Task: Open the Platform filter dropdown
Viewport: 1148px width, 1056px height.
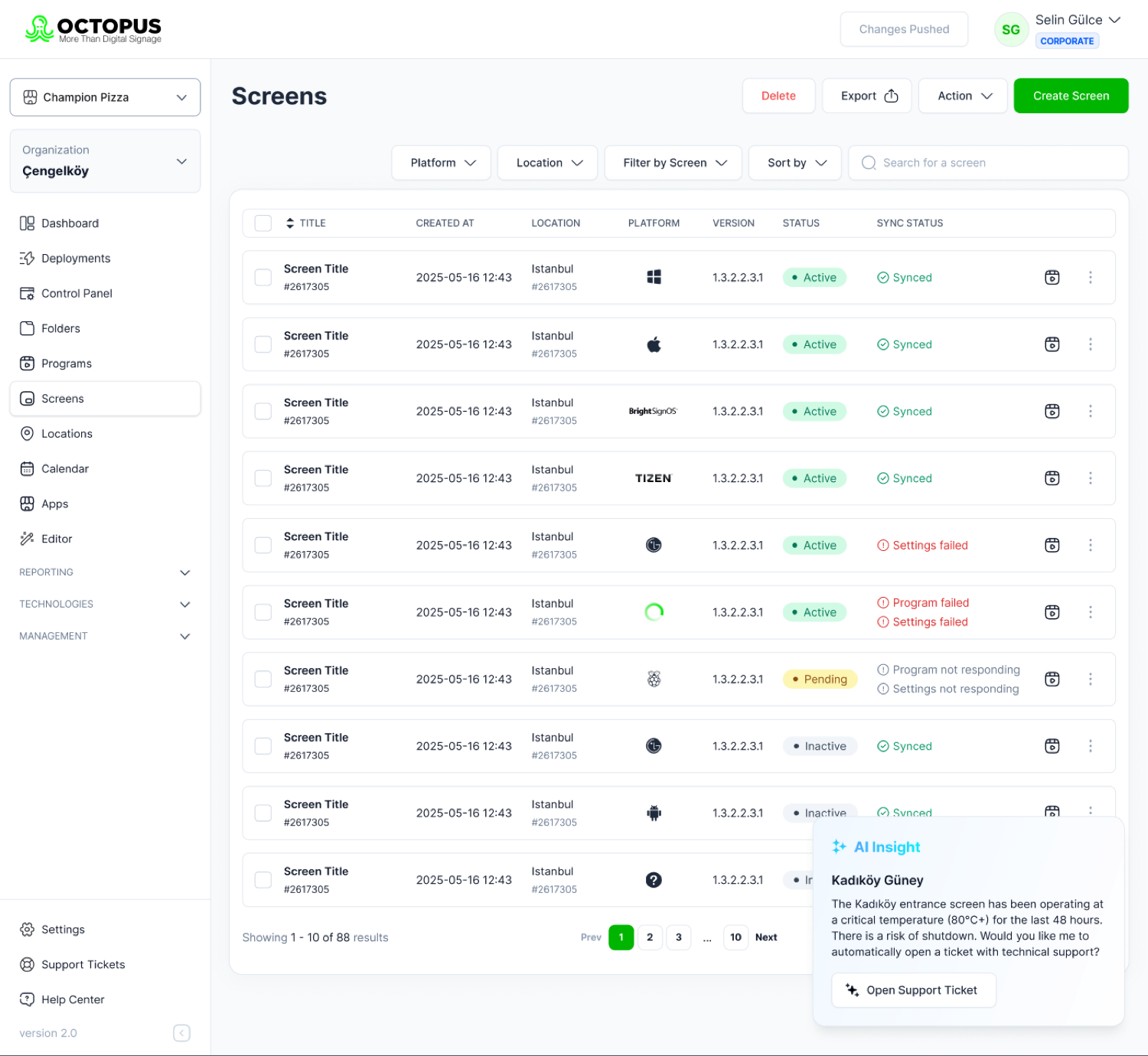Action: coord(441,163)
